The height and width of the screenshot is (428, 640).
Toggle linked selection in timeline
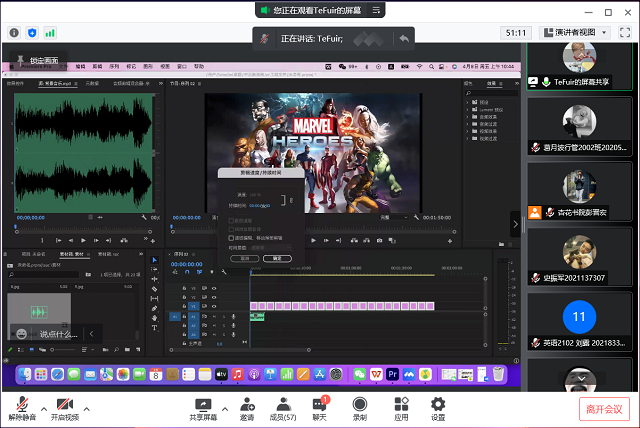(199, 272)
